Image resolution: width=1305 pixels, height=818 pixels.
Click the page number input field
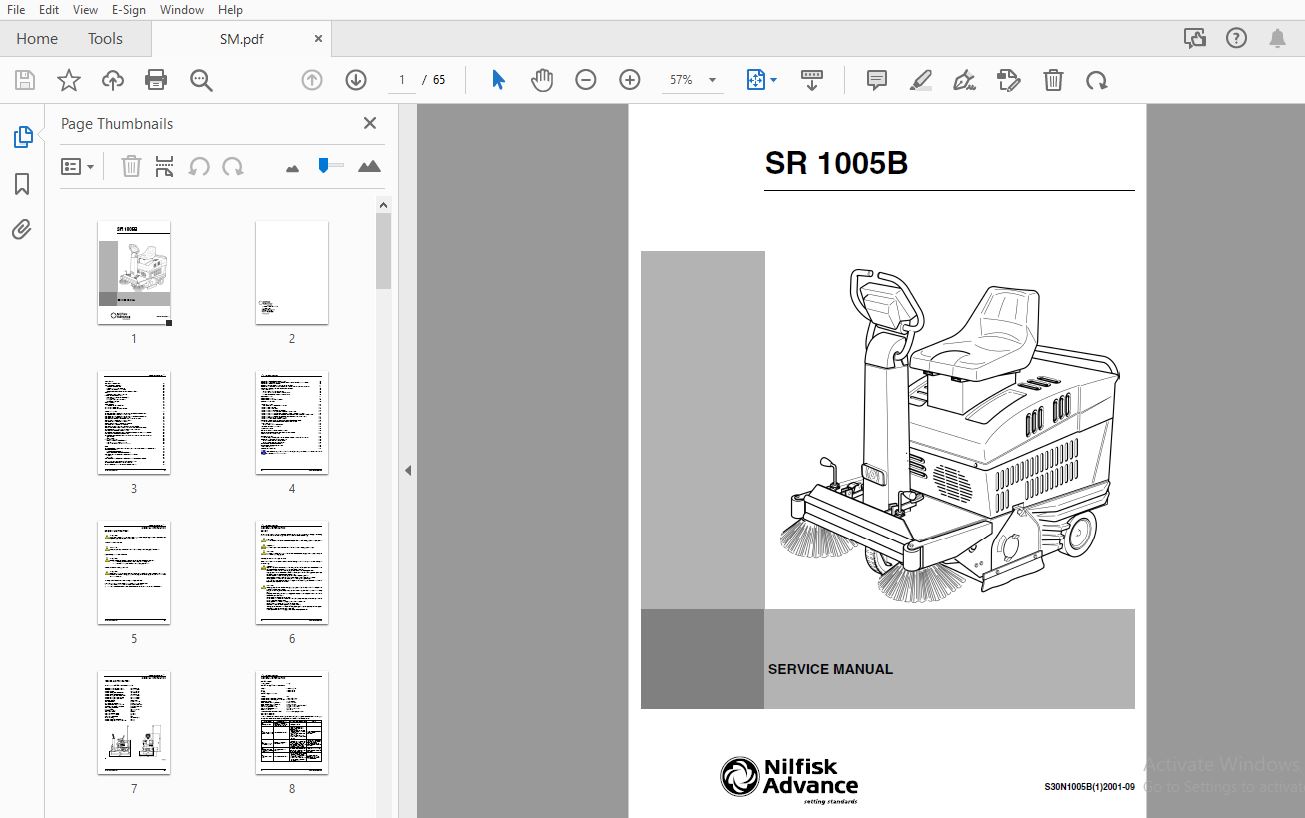pyautogui.click(x=402, y=80)
